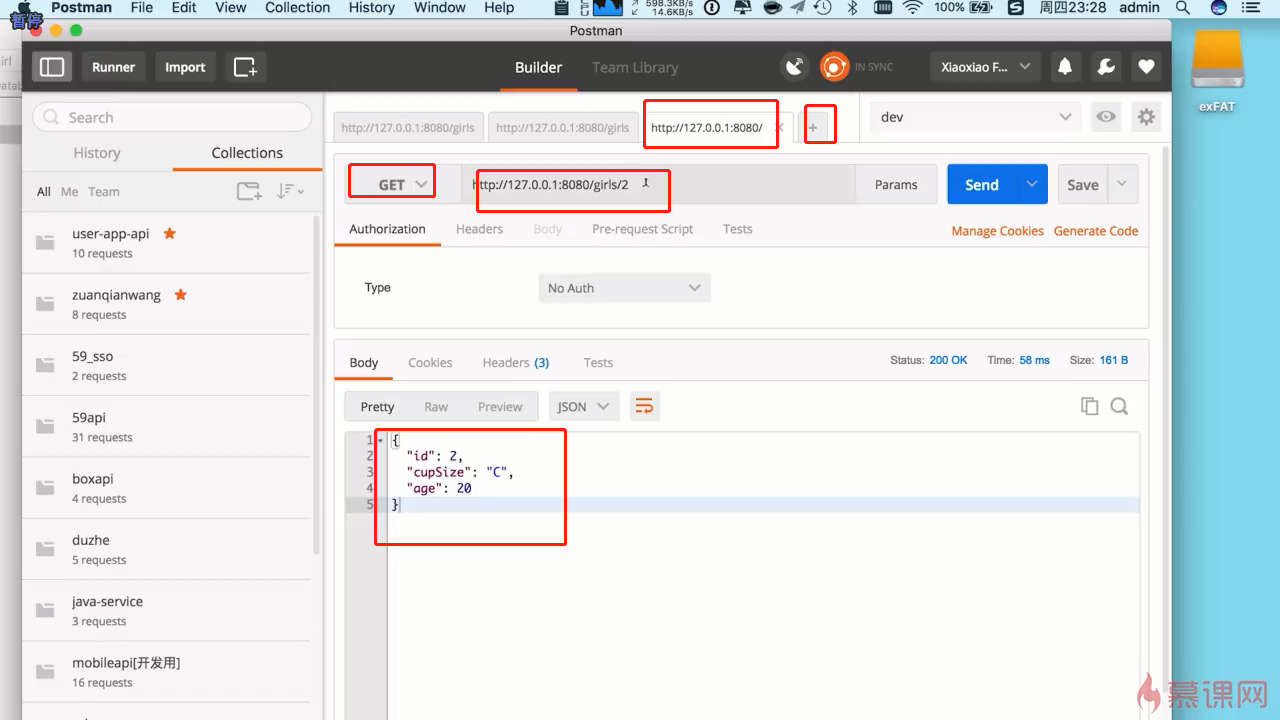
Task: Open the History menu in menu bar
Action: [x=372, y=7]
